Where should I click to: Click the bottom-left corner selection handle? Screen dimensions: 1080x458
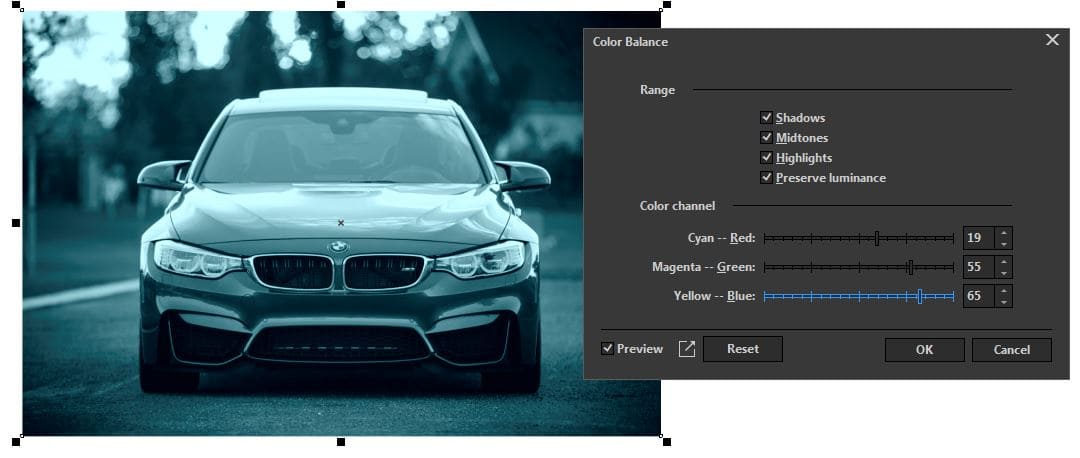(16, 441)
